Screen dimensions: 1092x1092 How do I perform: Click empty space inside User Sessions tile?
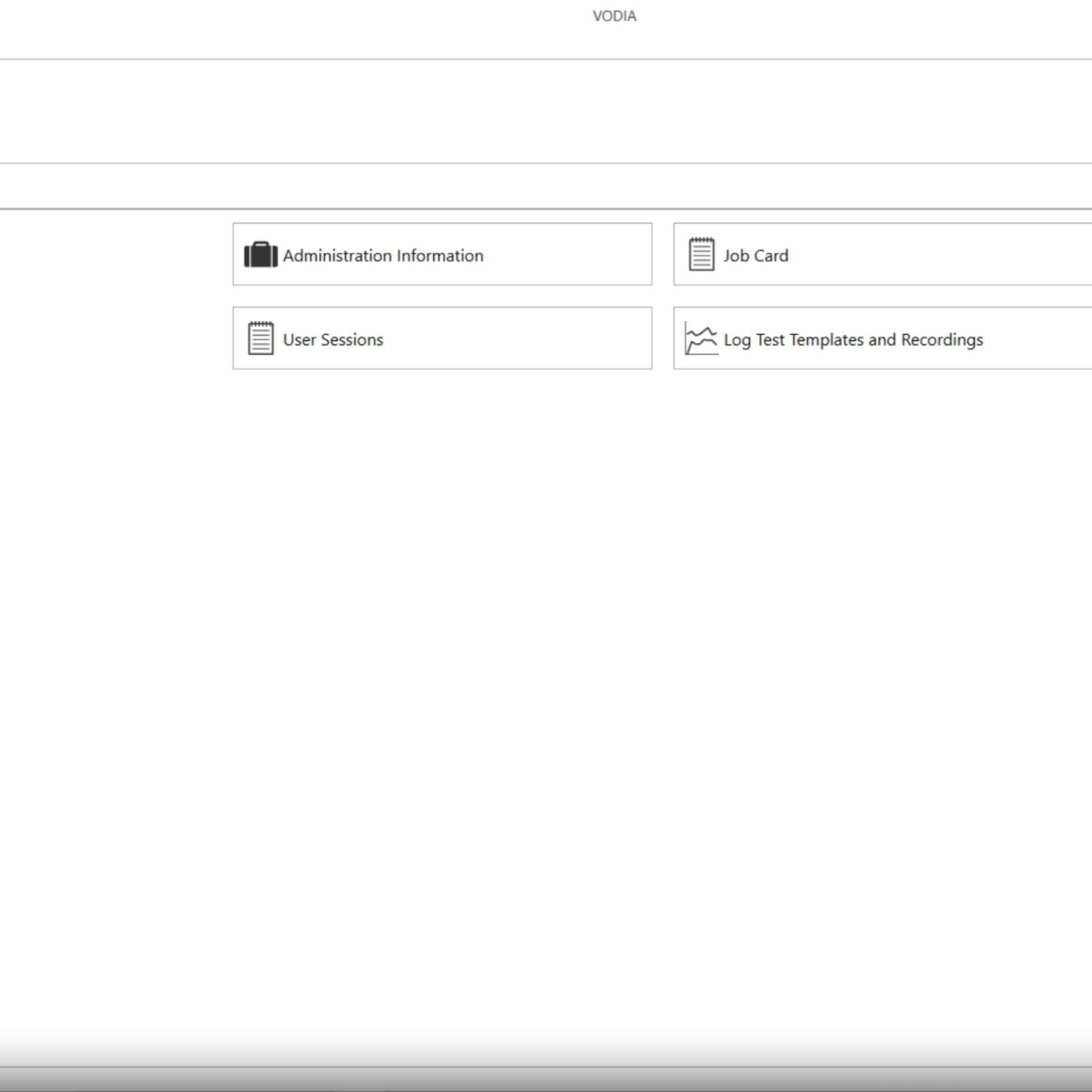[x=546, y=339]
